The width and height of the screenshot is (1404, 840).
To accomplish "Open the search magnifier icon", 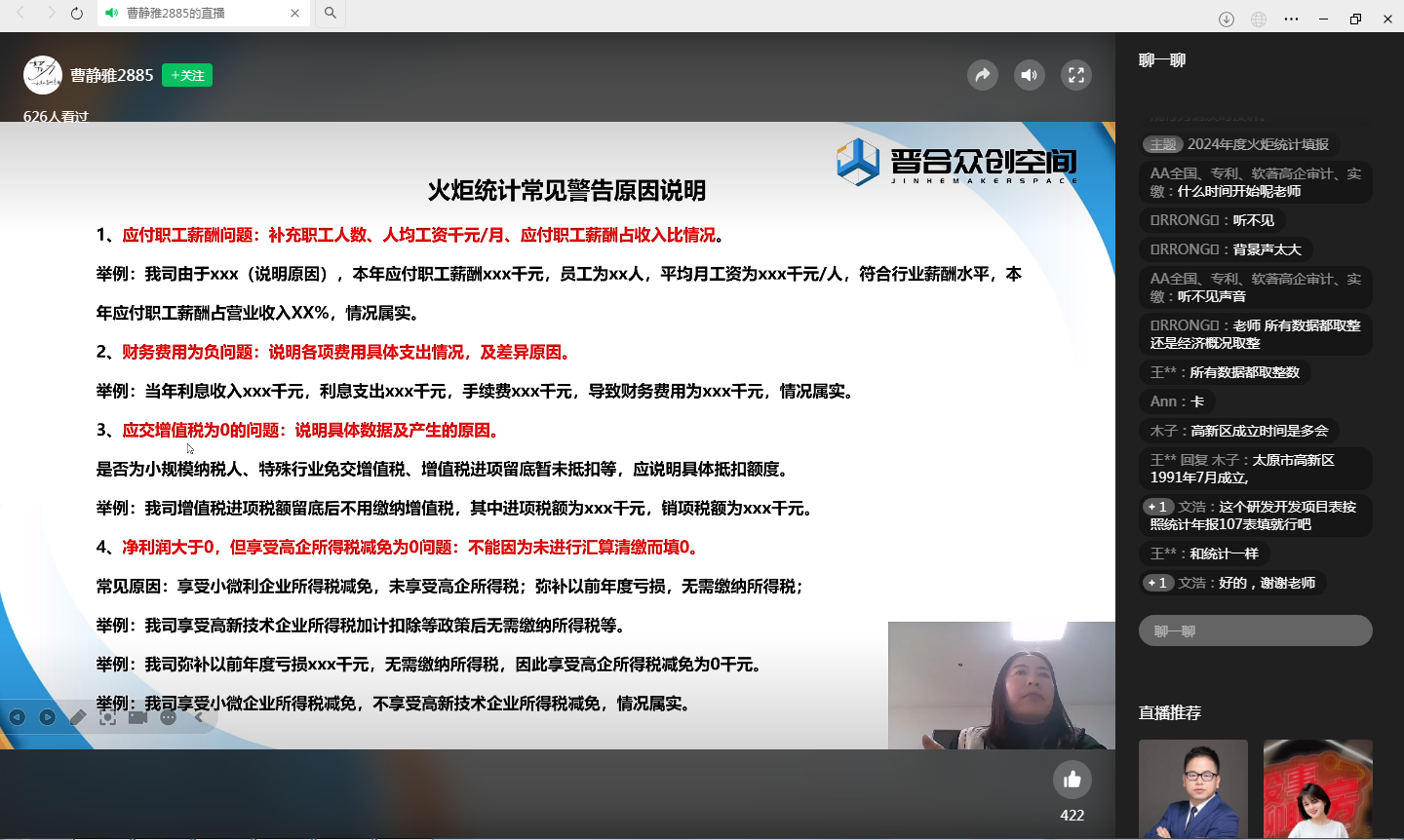I will click(331, 14).
